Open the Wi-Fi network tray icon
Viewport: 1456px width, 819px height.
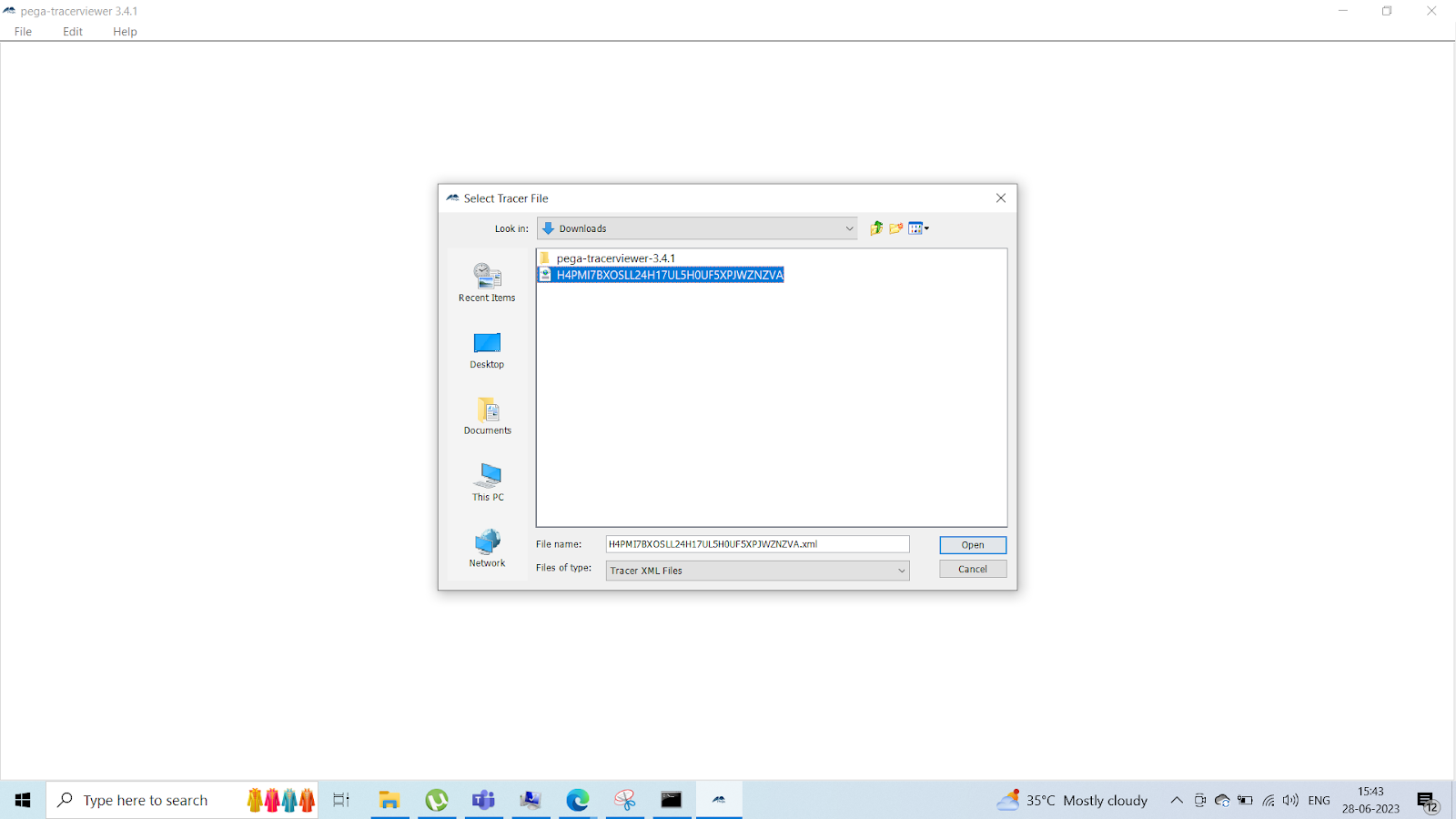(1269, 801)
